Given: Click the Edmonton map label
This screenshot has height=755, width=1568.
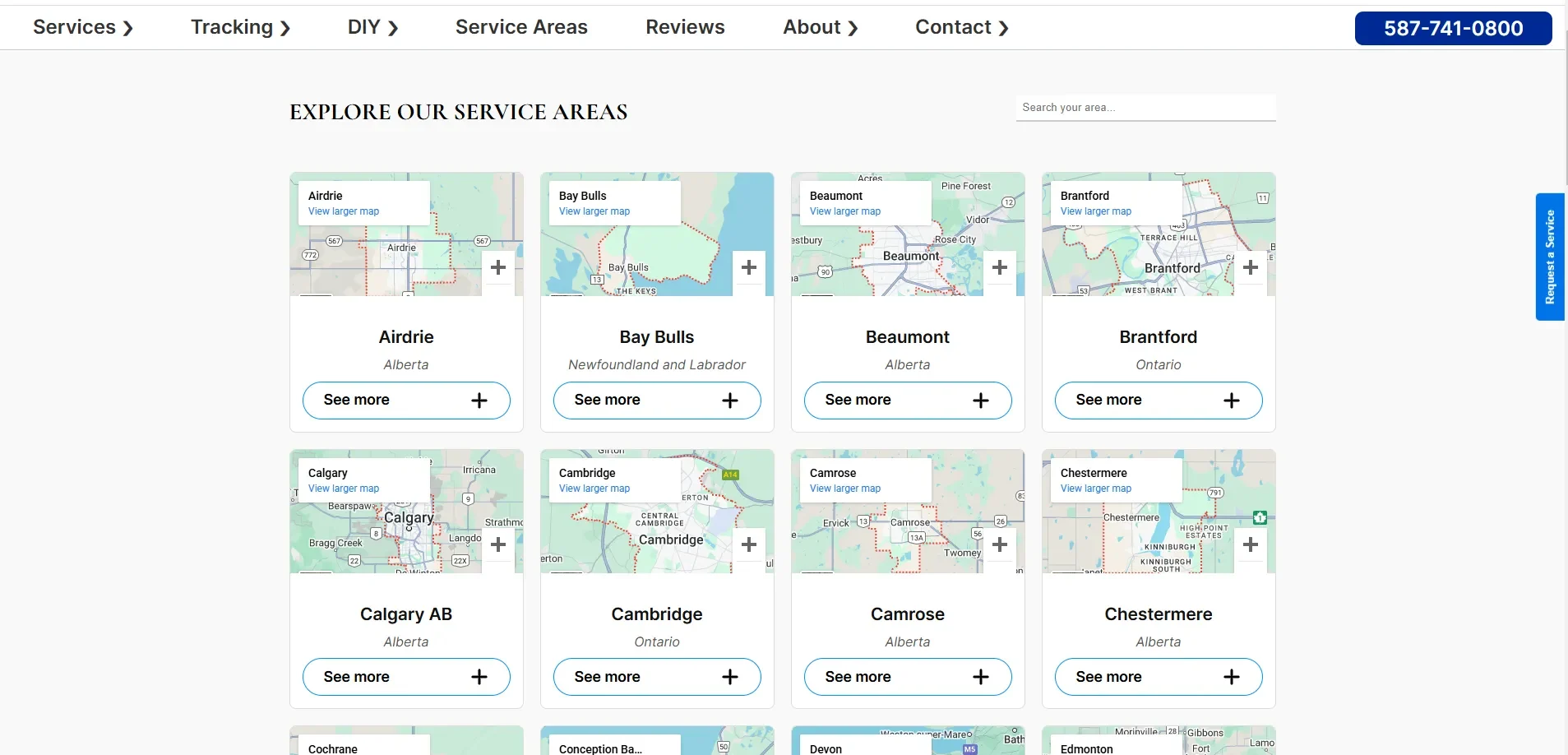Looking at the screenshot, I should click(1087, 748).
